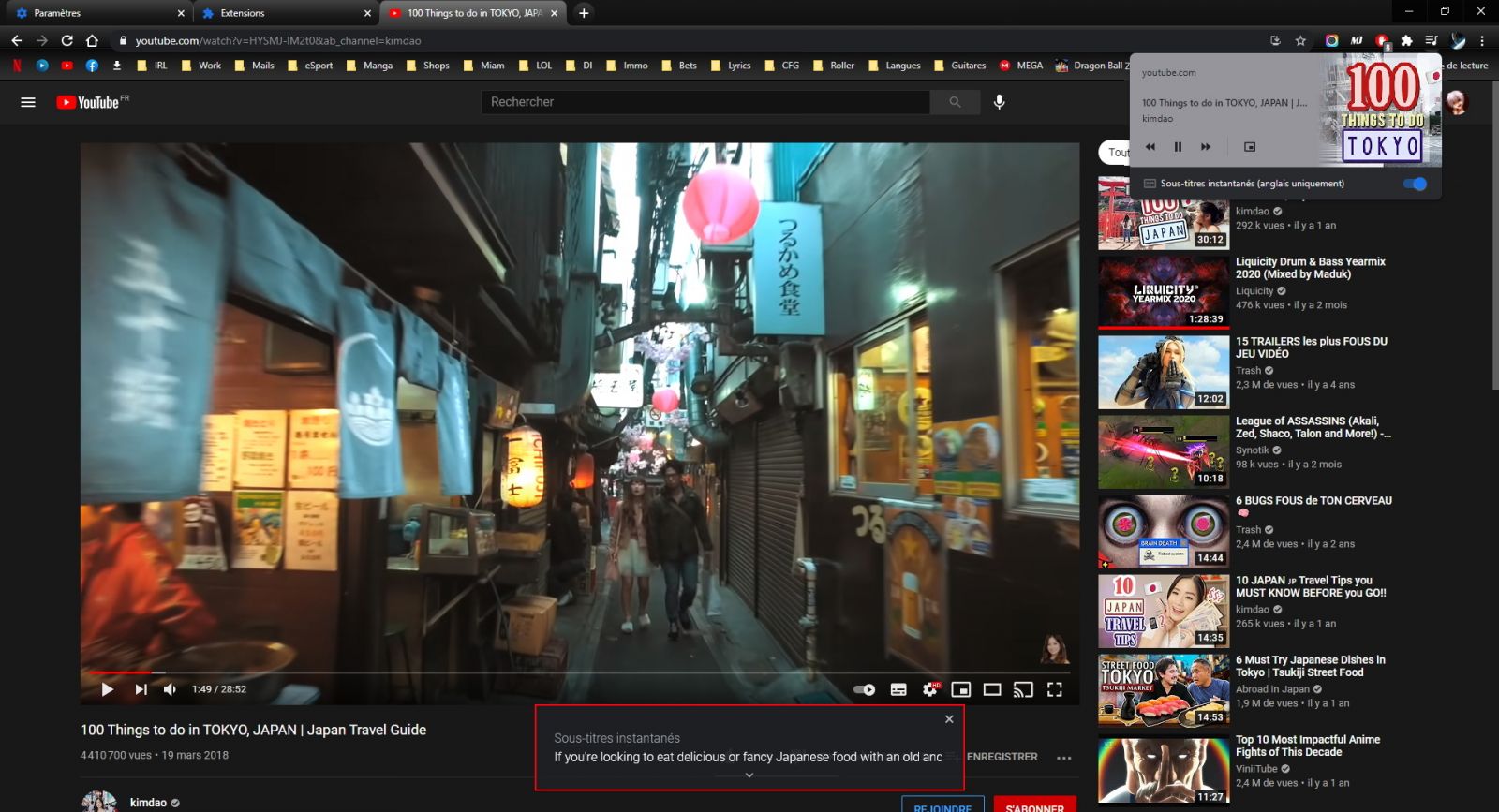
Task: Enter fullscreen mode in the video player
Action: coord(1055,689)
